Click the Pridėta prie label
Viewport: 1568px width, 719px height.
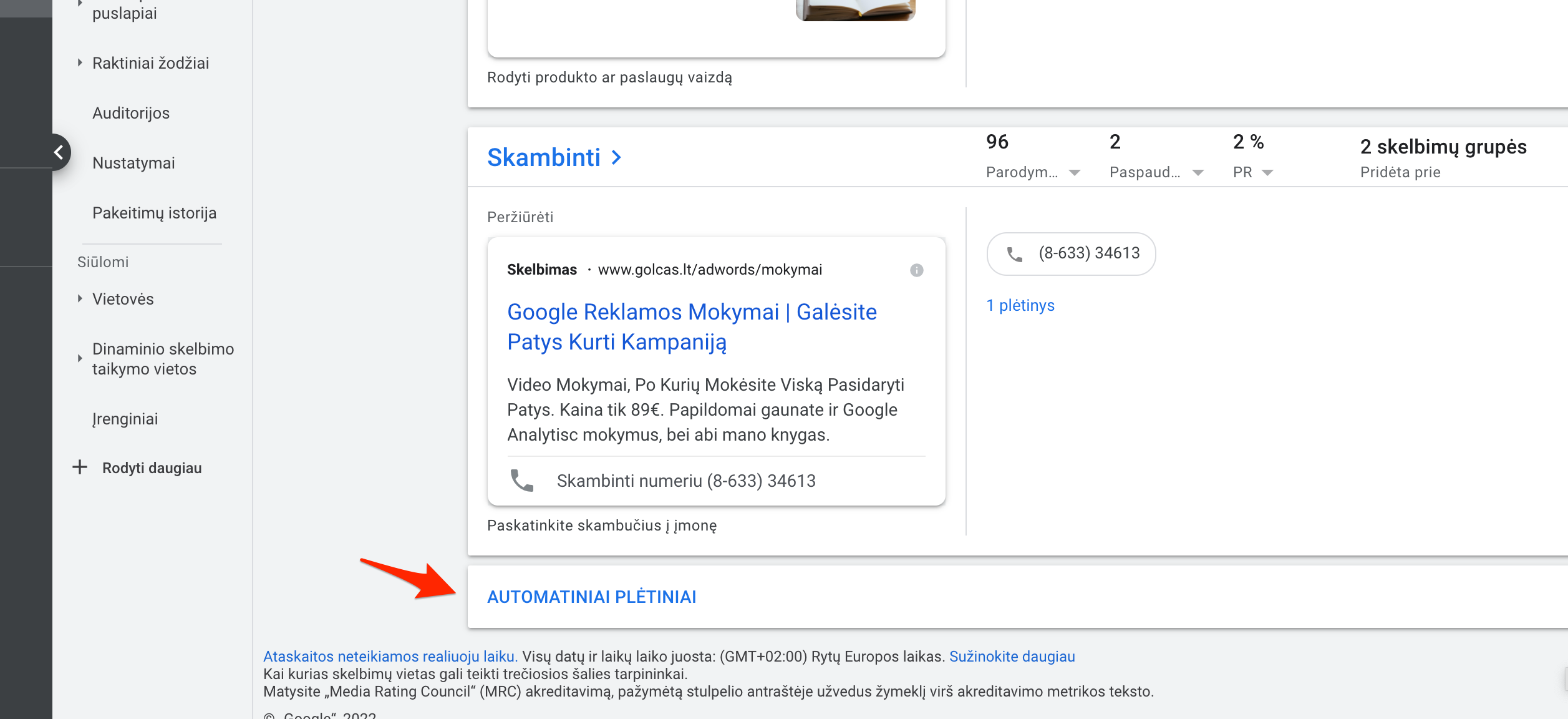click(1400, 172)
